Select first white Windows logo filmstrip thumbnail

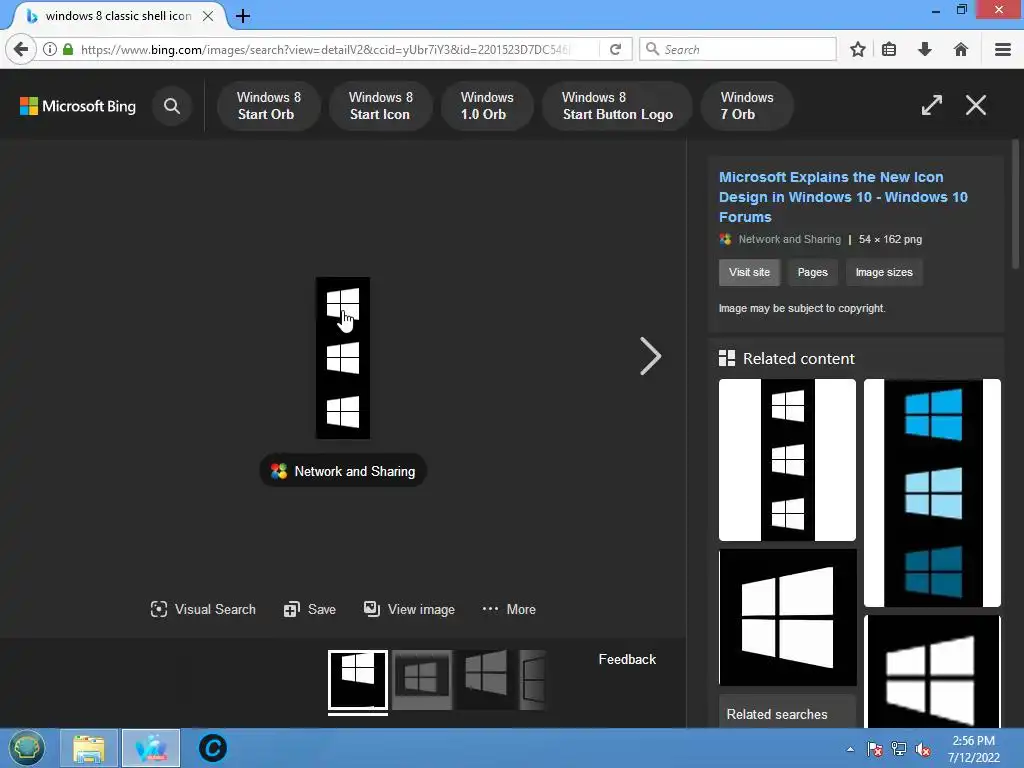point(358,680)
